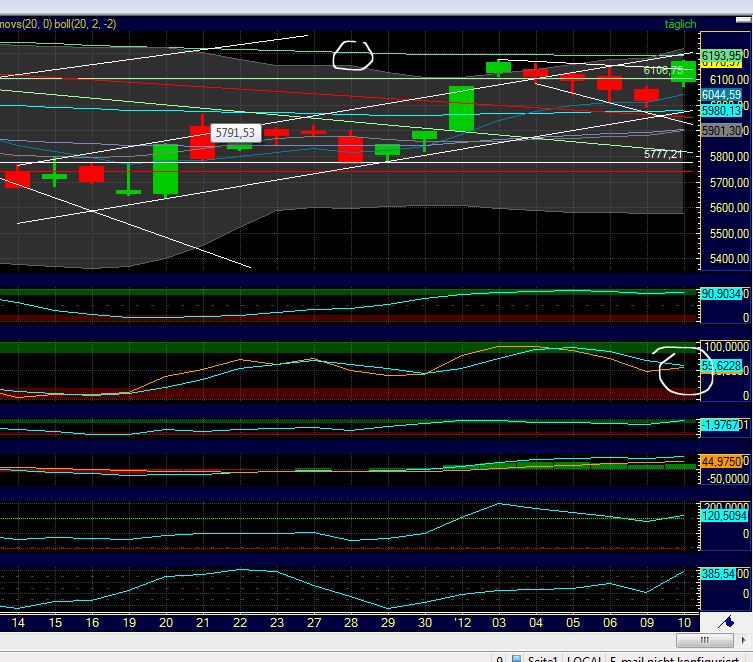Click the tall green candle at '12
The height and width of the screenshot is (662, 753).
coord(461,108)
